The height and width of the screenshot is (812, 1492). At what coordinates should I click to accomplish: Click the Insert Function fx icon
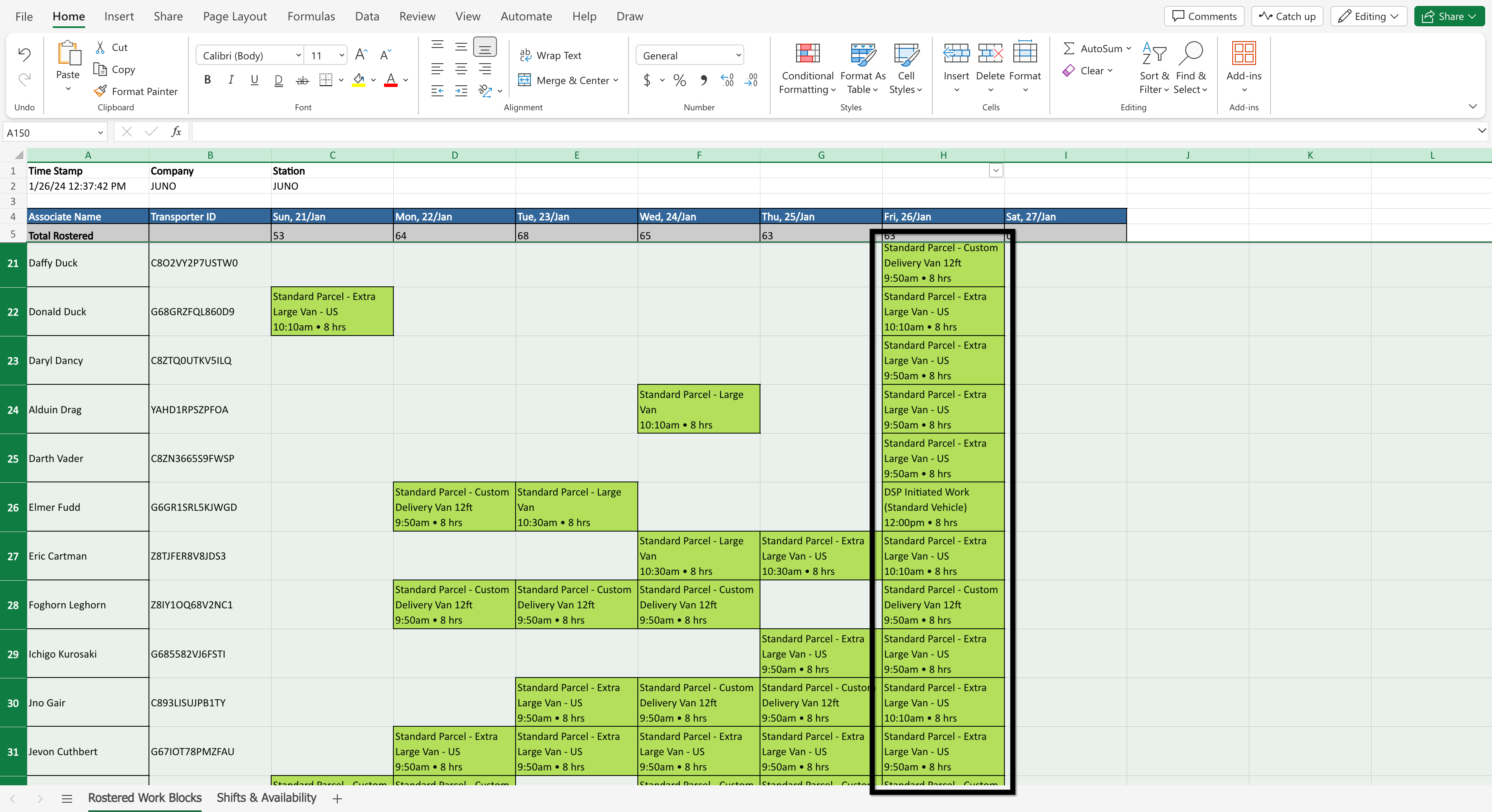tap(176, 132)
